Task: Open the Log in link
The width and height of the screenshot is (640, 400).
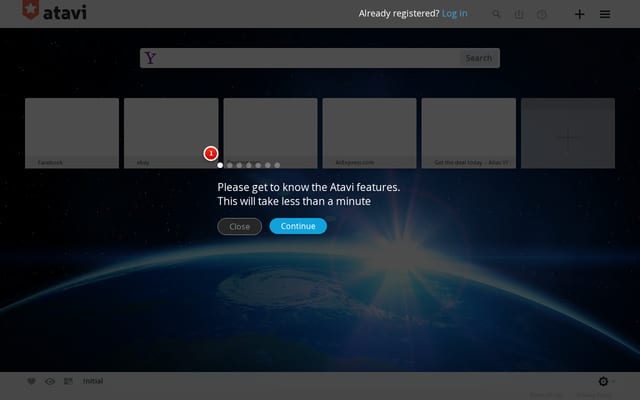Action: click(x=454, y=13)
